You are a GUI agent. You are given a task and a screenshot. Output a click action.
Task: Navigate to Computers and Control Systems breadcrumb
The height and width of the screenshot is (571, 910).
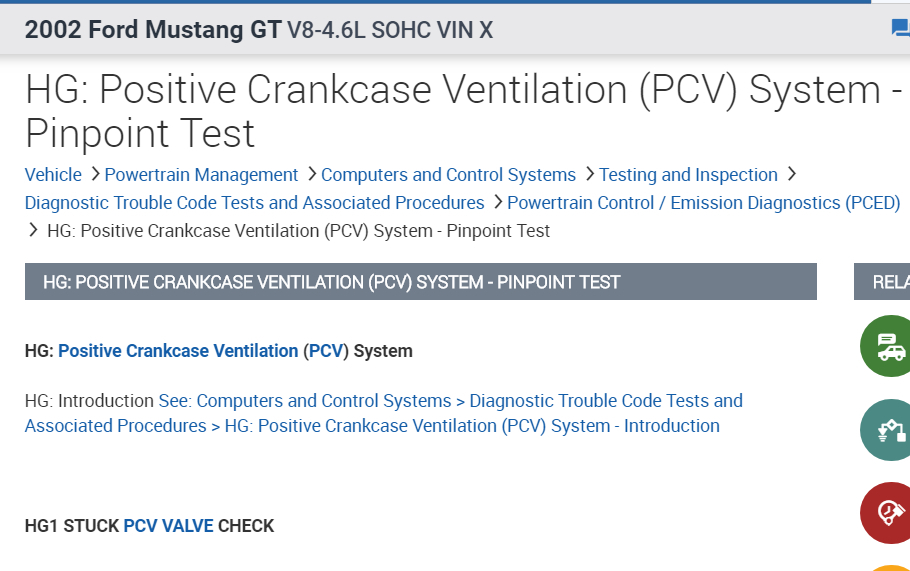pyautogui.click(x=448, y=175)
